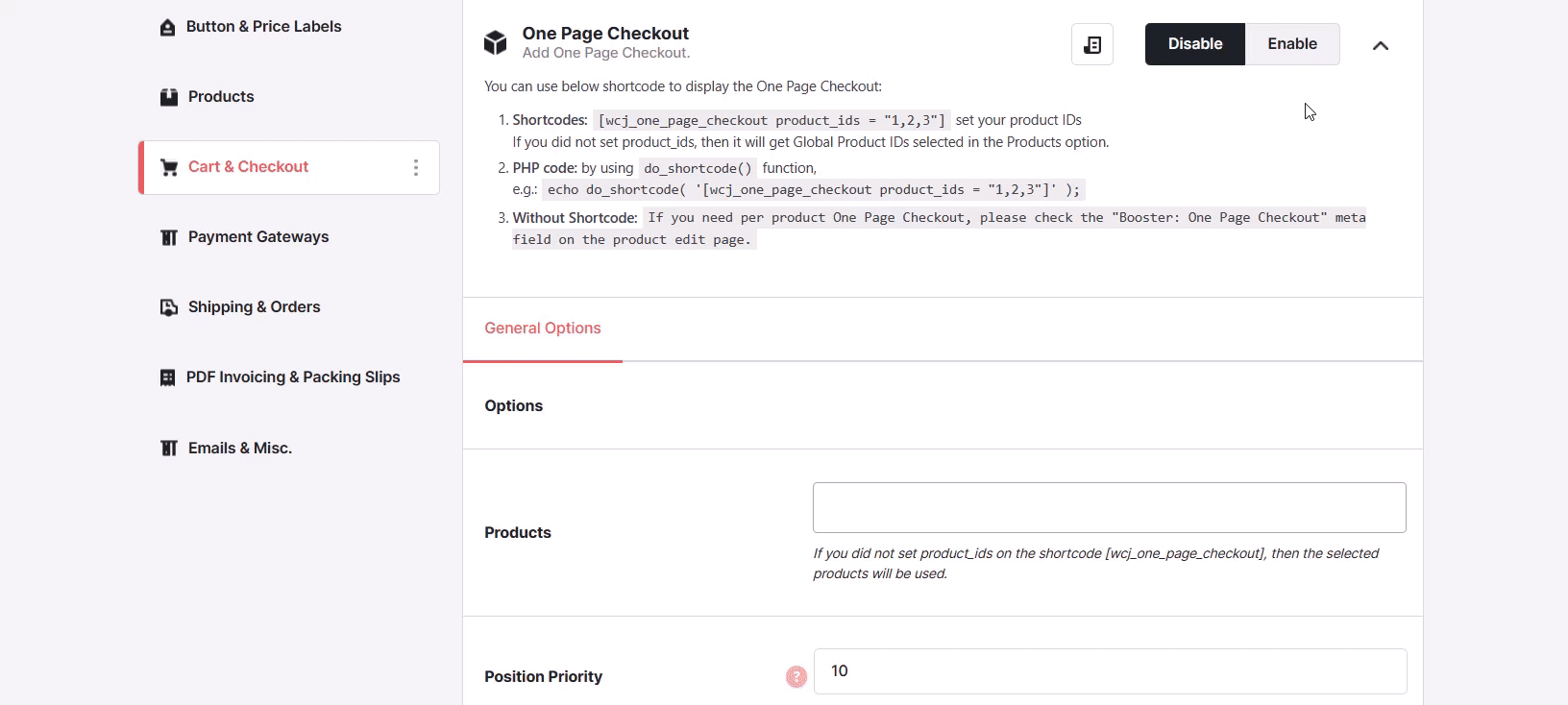Open Cart & Checkout three-dot menu

(x=416, y=168)
